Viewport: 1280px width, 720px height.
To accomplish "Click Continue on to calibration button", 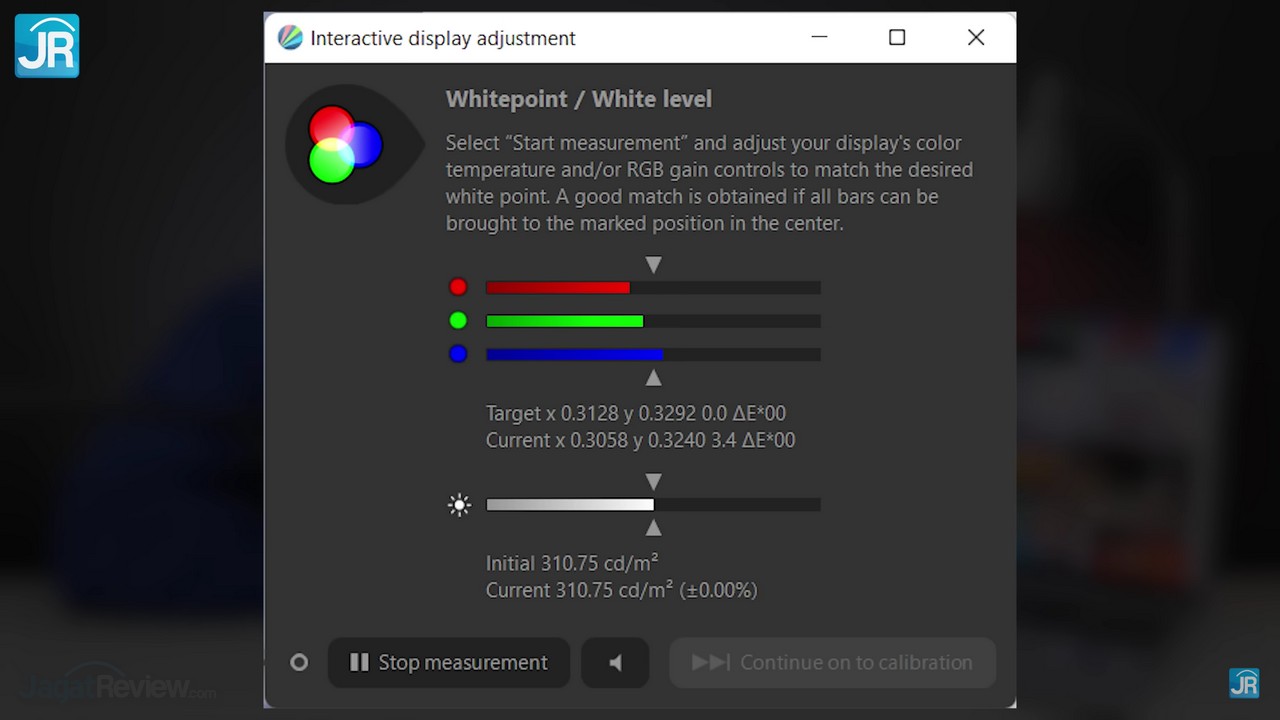I will click(x=832, y=663).
